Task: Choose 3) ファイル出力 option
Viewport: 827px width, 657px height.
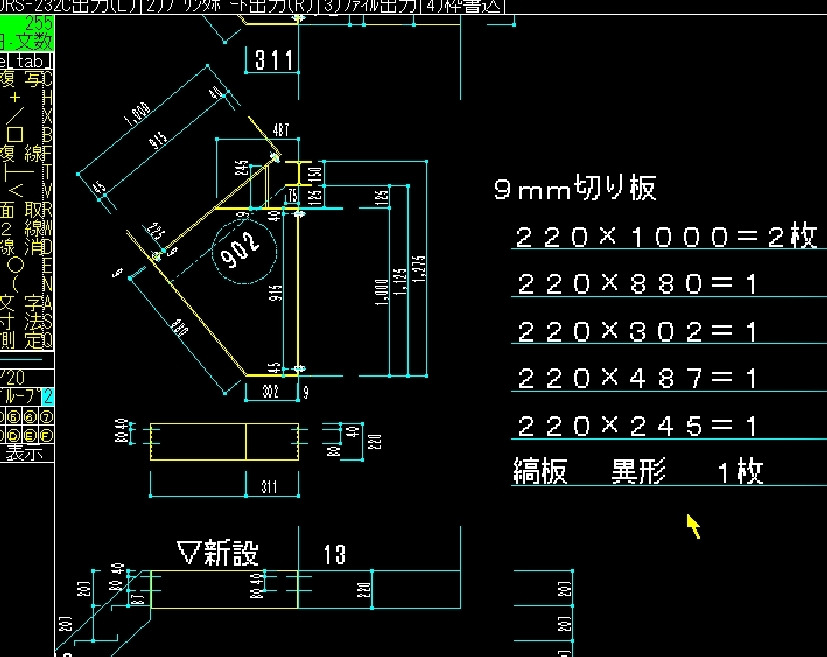Action: (x=370, y=6)
